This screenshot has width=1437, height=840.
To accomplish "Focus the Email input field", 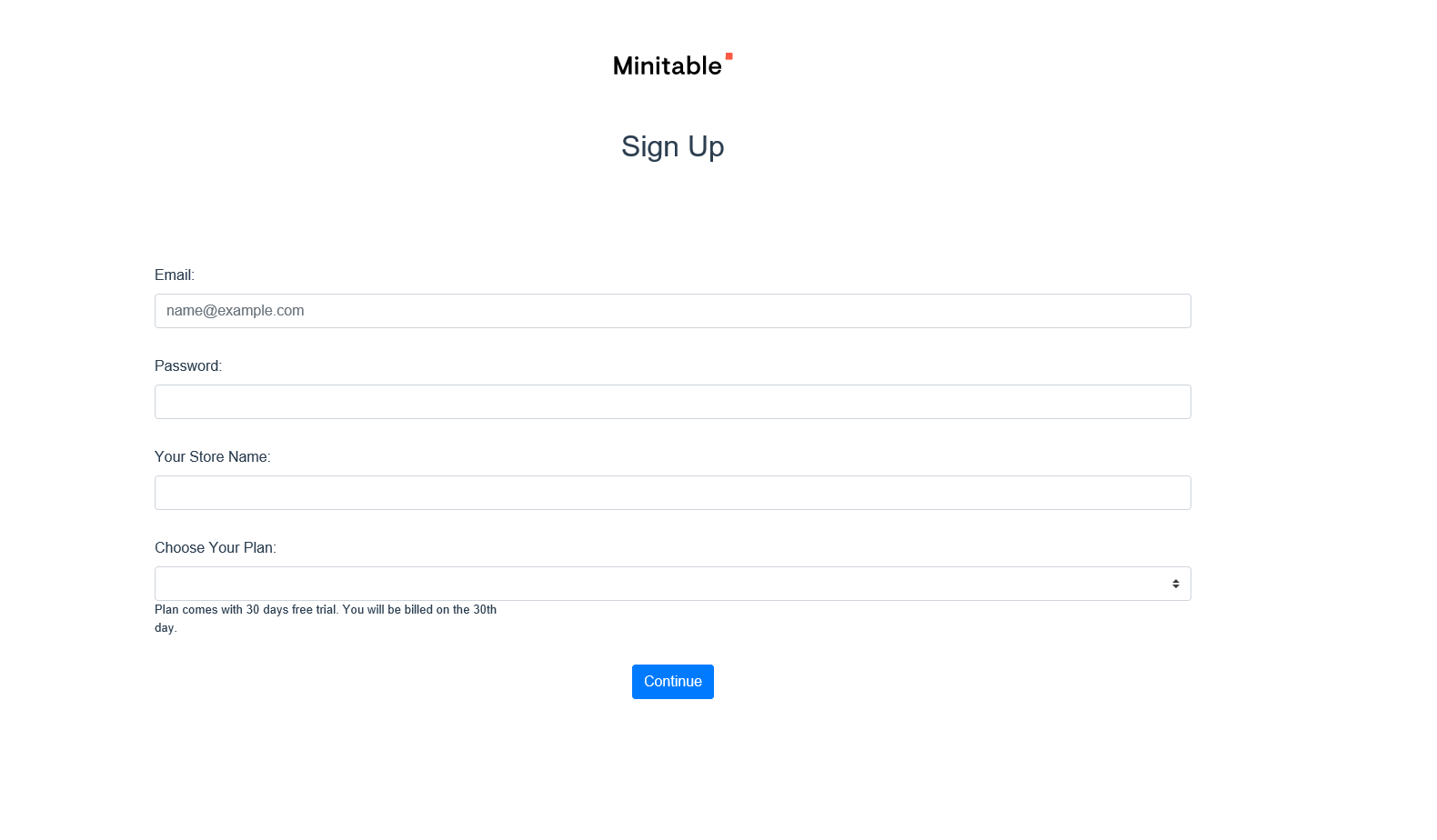I will 673,311.
